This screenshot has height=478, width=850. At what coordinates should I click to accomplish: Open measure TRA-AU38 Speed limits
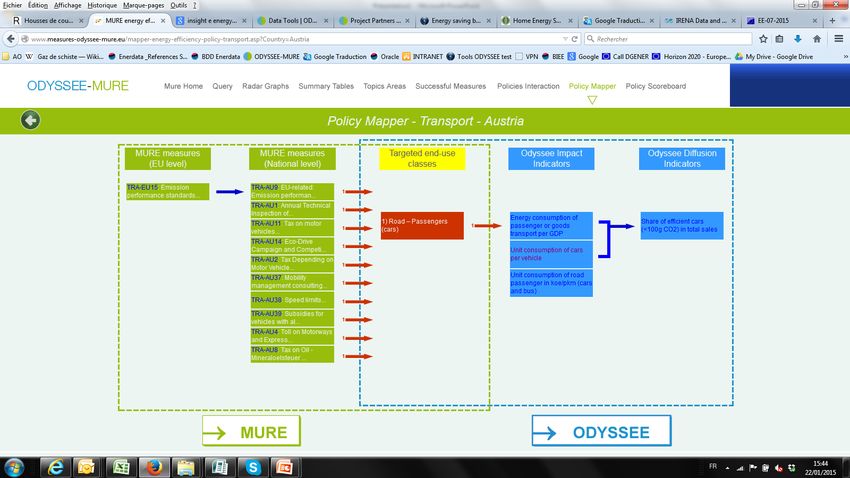292,300
